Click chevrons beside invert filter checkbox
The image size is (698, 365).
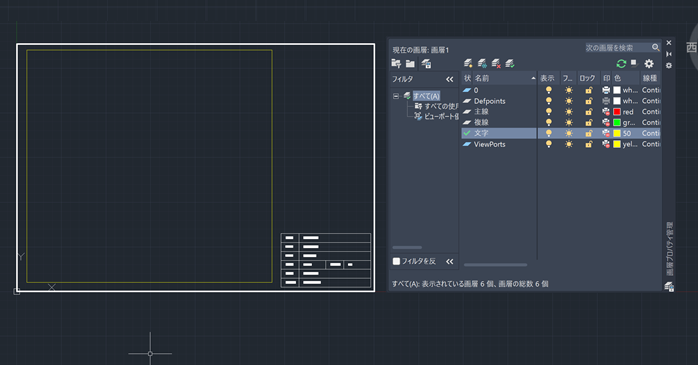pyautogui.click(x=450, y=261)
